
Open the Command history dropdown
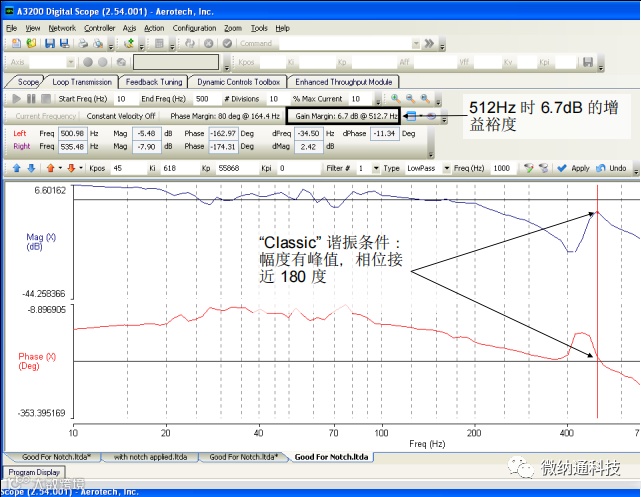[416, 43]
